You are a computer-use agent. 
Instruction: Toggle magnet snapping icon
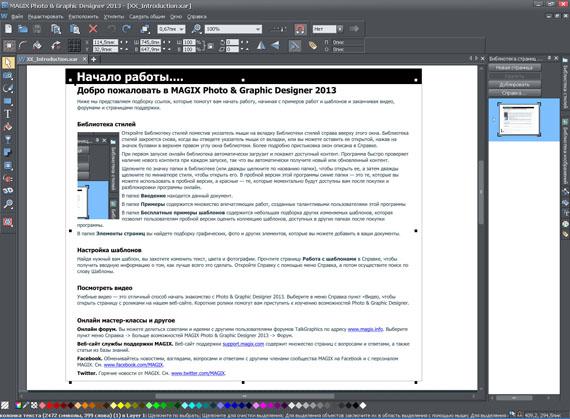point(300,29)
